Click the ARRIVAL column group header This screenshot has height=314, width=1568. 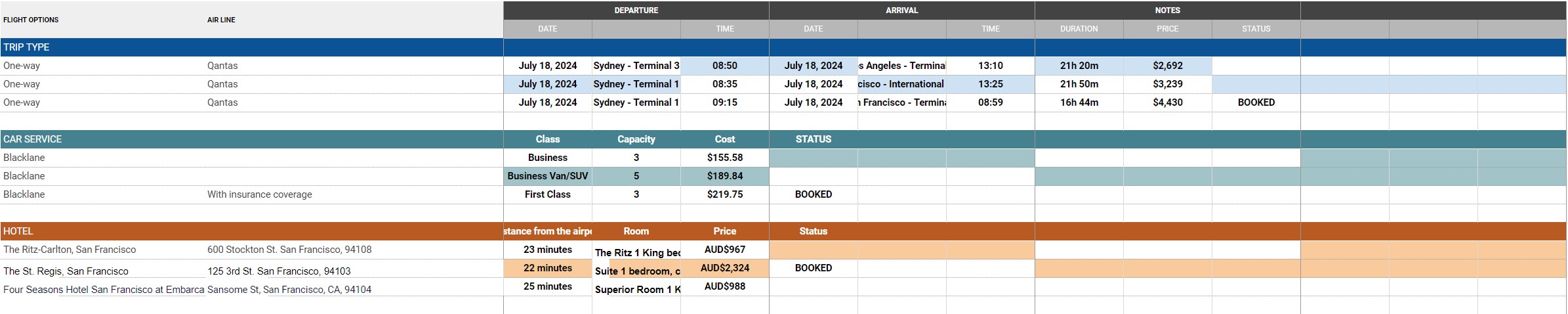click(x=901, y=11)
